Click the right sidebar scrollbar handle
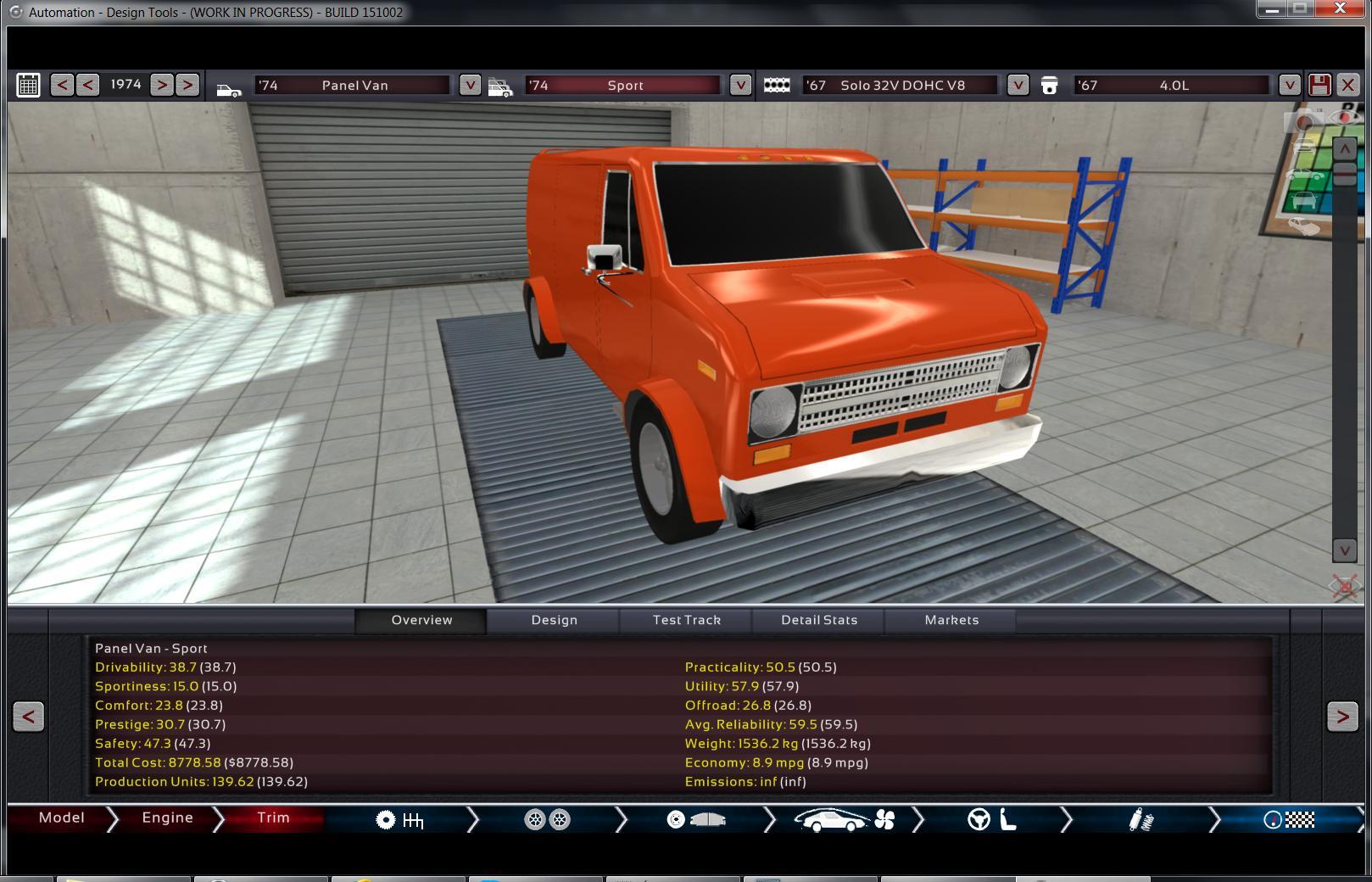The image size is (1372, 882). click(1345, 174)
